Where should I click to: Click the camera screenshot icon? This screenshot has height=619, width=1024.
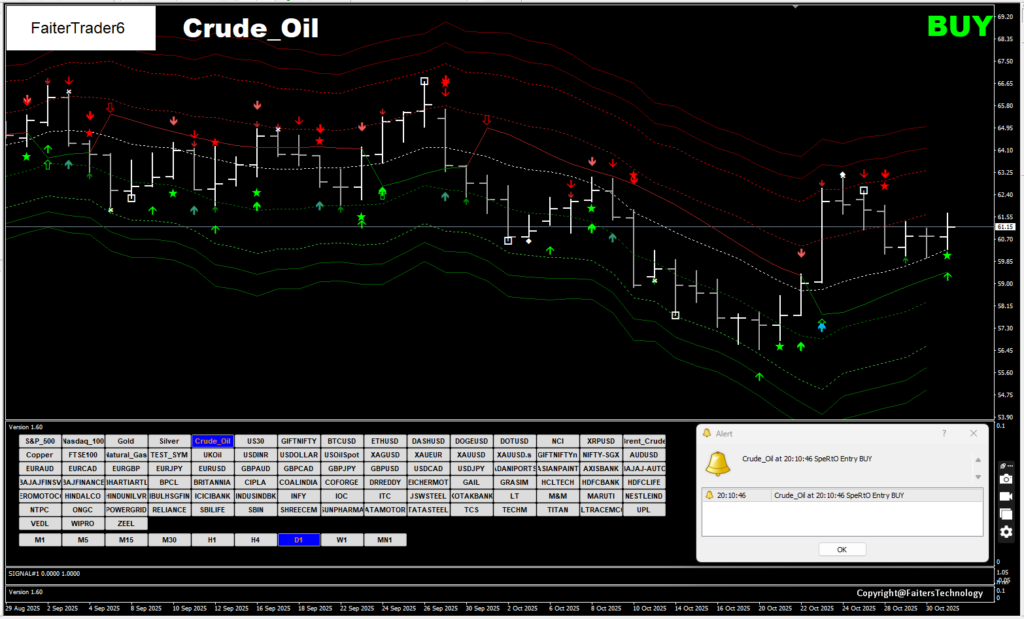click(x=1006, y=480)
